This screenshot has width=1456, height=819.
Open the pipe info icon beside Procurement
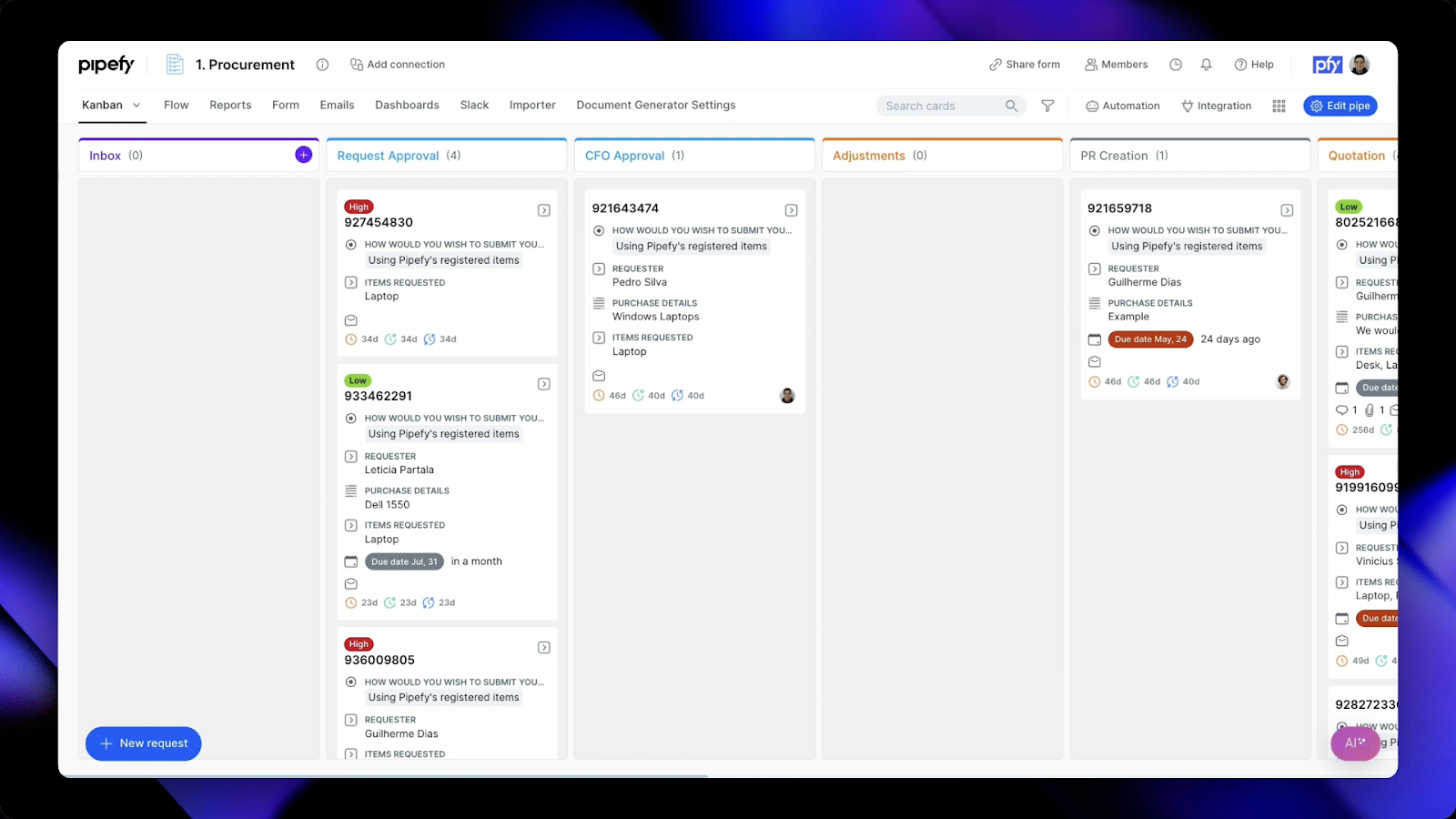click(322, 65)
